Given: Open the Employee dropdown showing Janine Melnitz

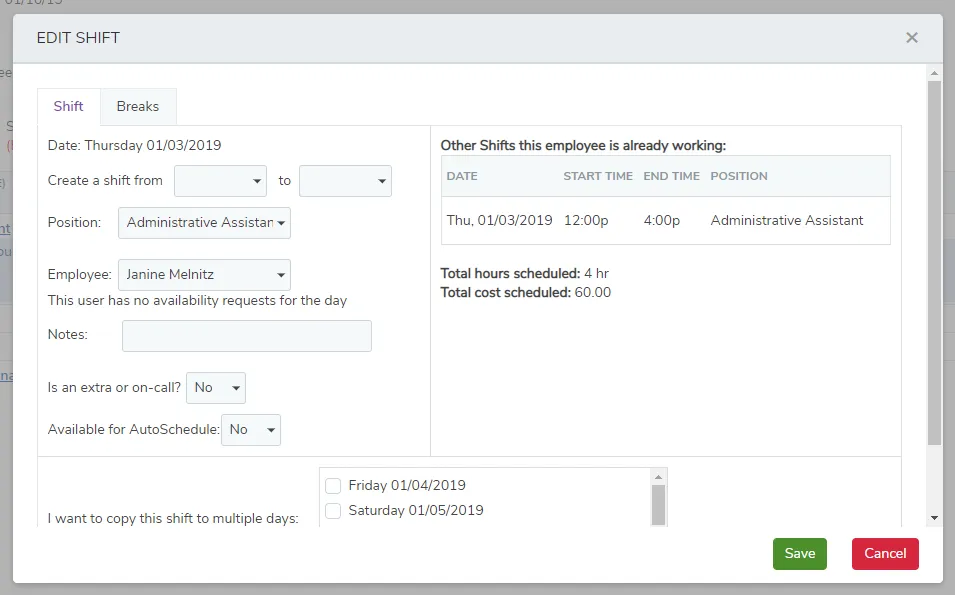Looking at the screenshot, I should tap(204, 275).
